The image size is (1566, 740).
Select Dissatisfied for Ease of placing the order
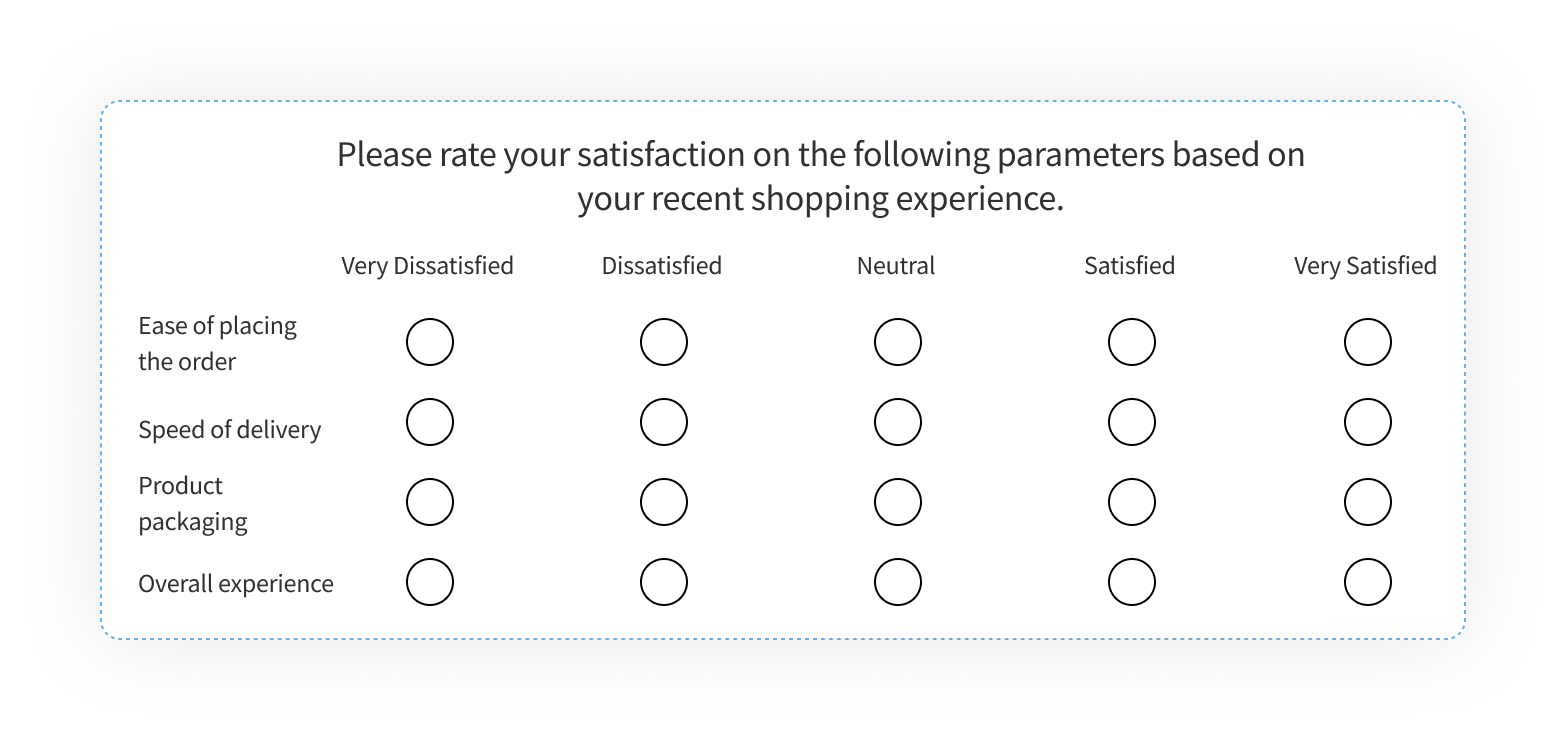(663, 341)
